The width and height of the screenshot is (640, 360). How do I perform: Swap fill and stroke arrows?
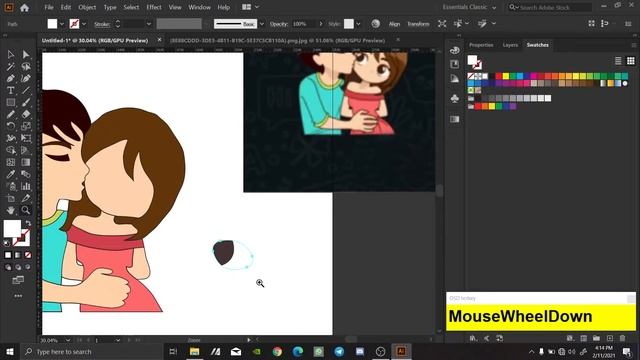[x=28, y=223]
